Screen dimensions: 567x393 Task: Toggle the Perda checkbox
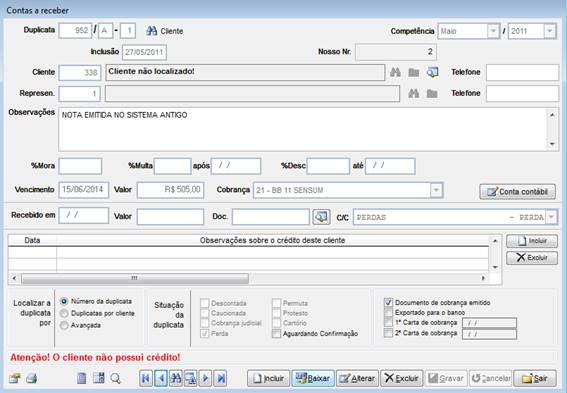(x=205, y=333)
